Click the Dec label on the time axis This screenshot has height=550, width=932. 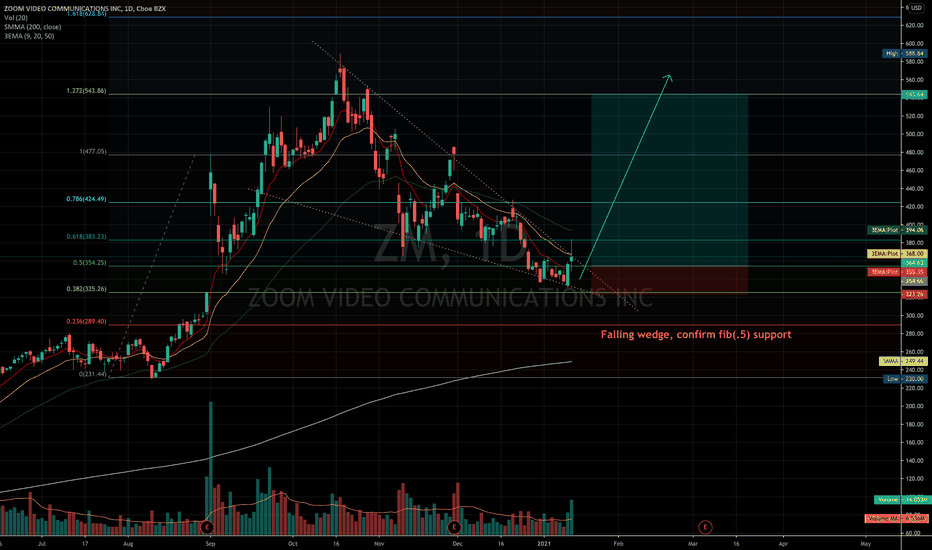[x=456, y=543]
